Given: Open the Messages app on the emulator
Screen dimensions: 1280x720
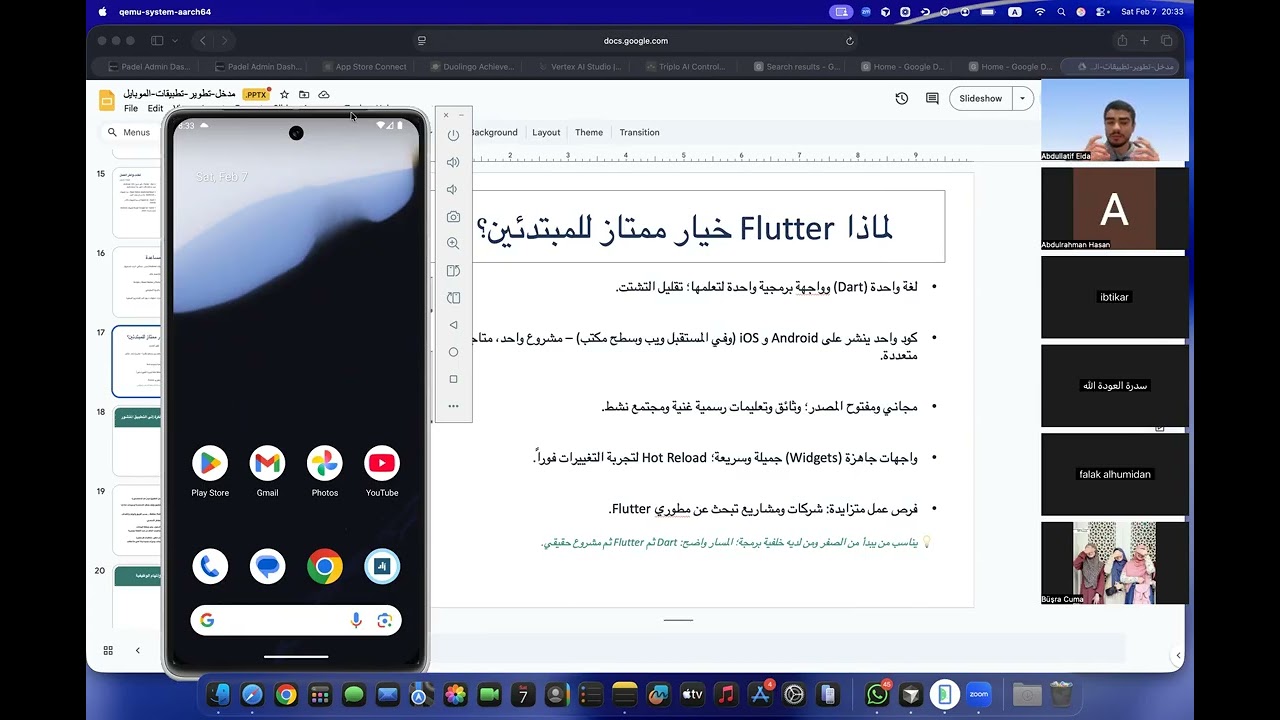Looking at the screenshot, I should [x=267, y=567].
